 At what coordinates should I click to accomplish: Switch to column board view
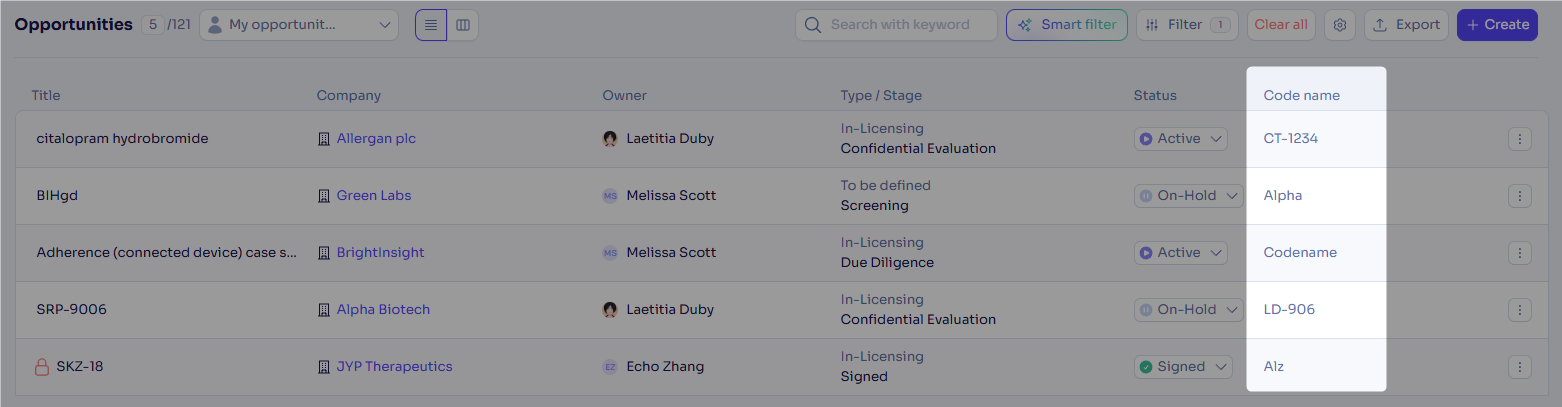[463, 25]
